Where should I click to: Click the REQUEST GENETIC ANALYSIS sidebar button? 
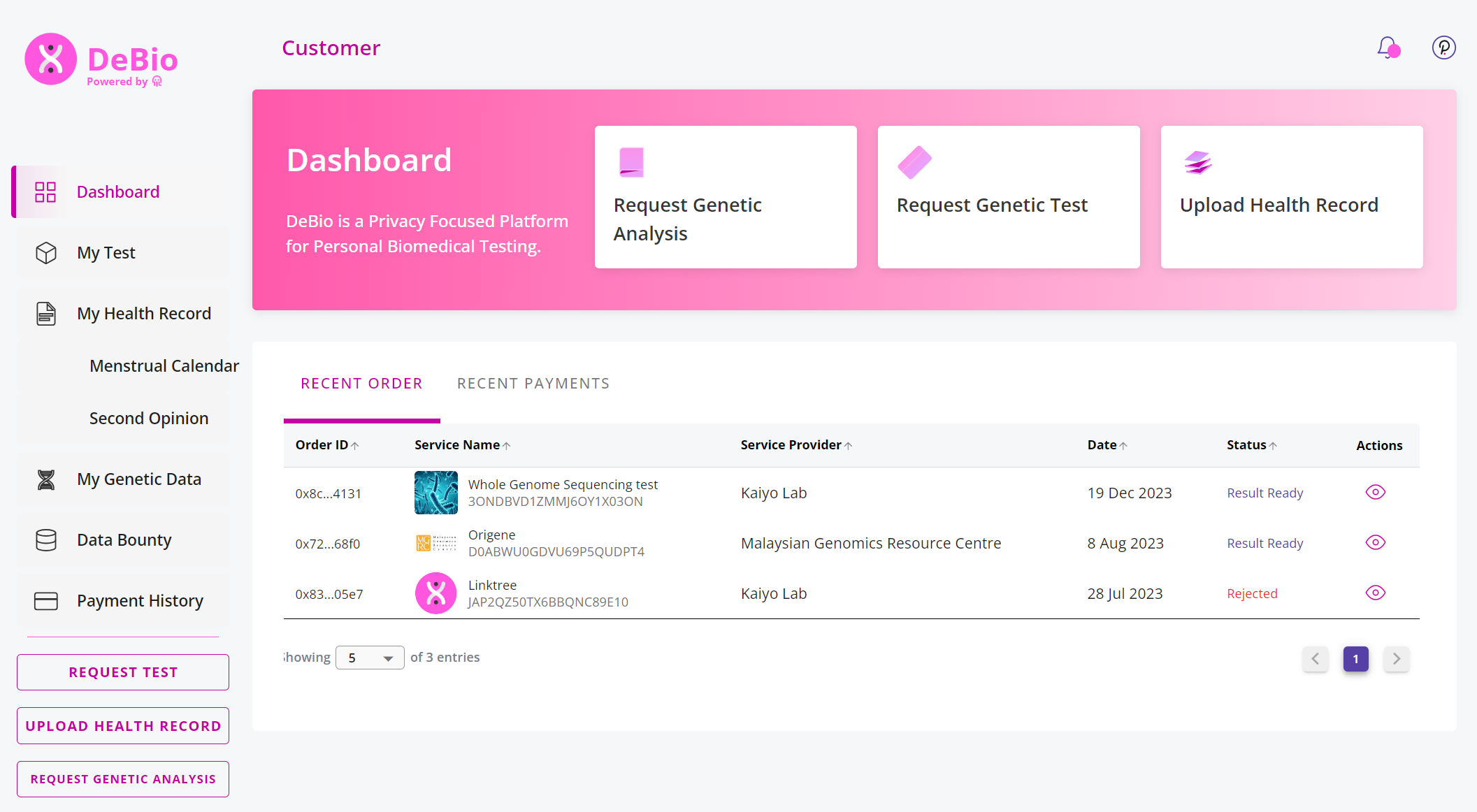[123, 779]
